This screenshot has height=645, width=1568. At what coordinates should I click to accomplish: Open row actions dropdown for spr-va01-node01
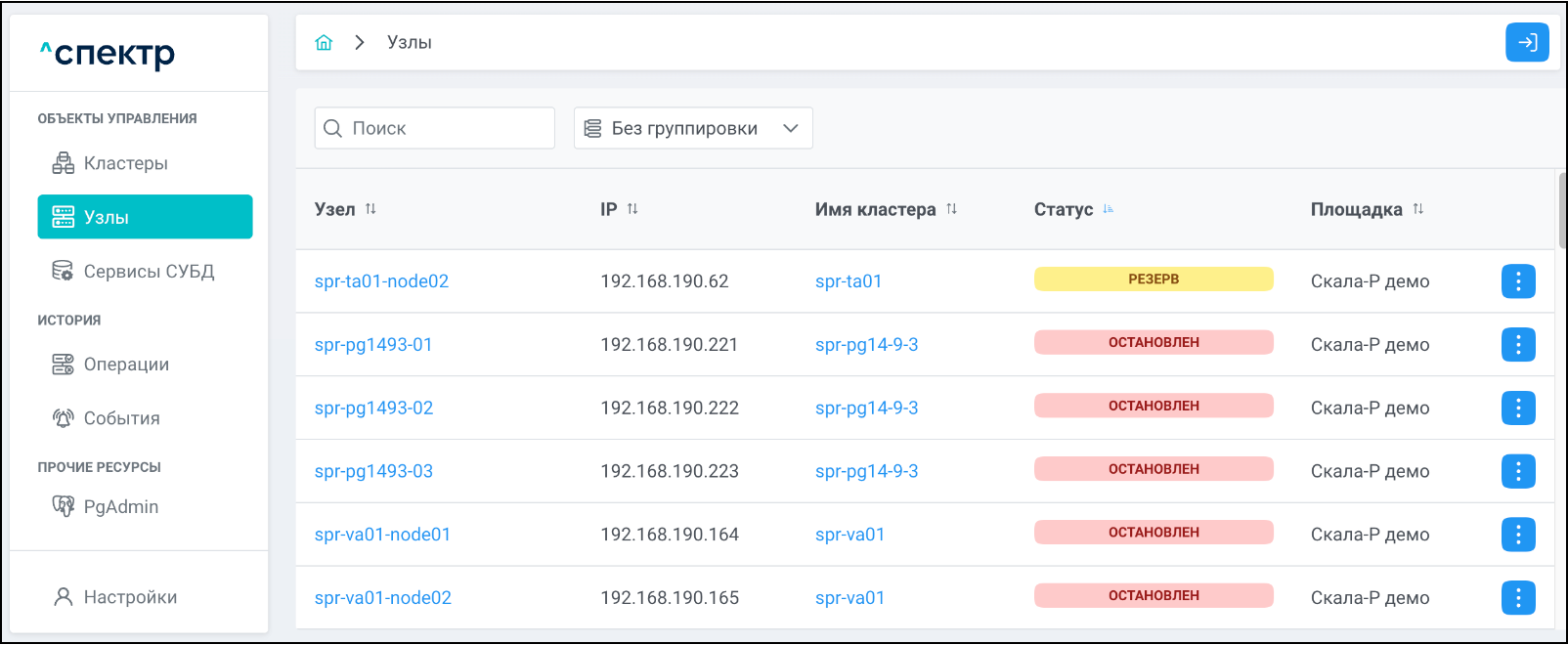click(1517, 535)
